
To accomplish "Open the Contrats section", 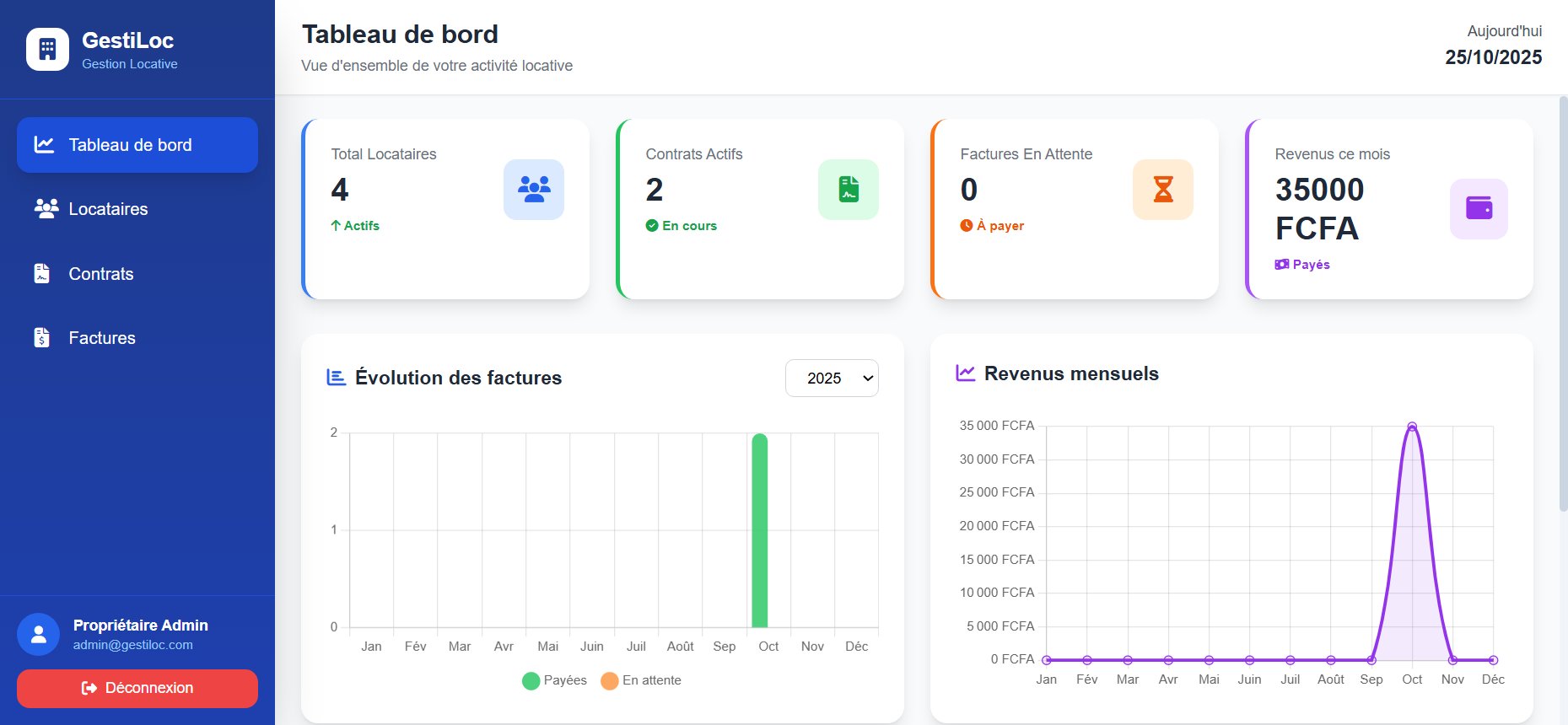I will 100,274.
